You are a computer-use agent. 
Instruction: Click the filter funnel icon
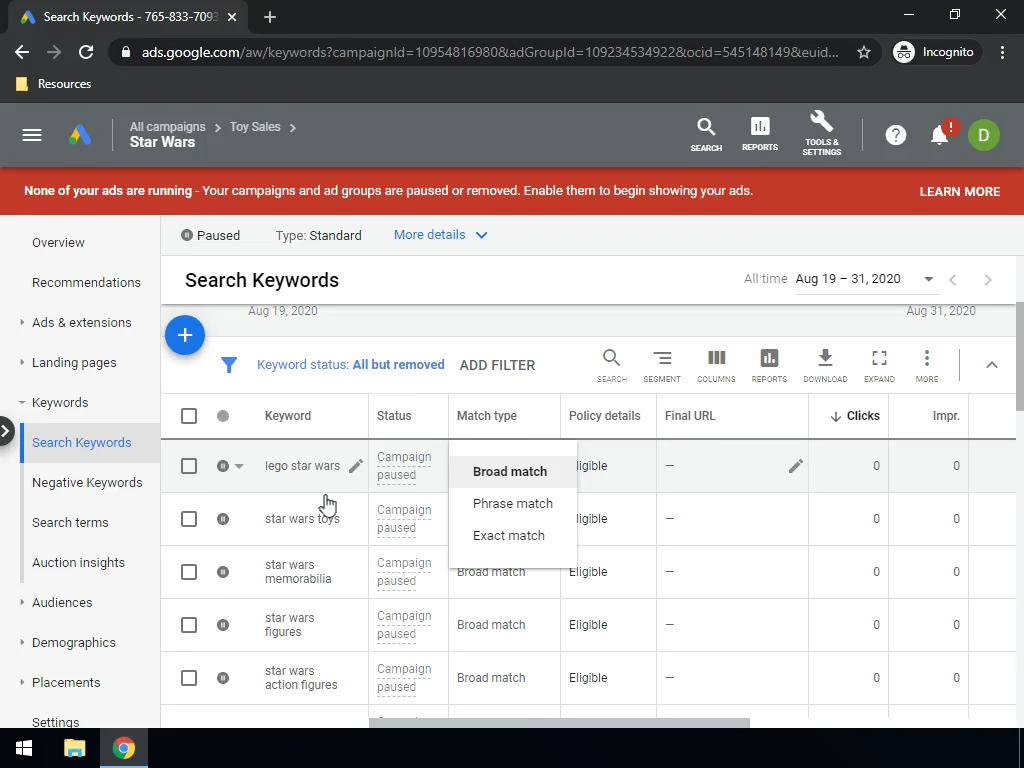(229, 365)
